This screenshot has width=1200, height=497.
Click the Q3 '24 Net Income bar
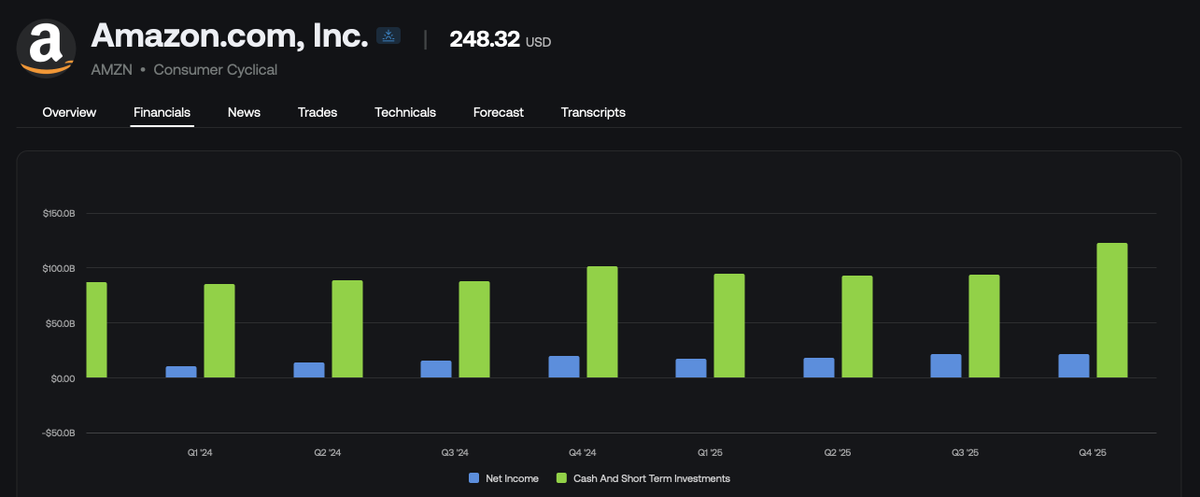[x=436, y=369]
